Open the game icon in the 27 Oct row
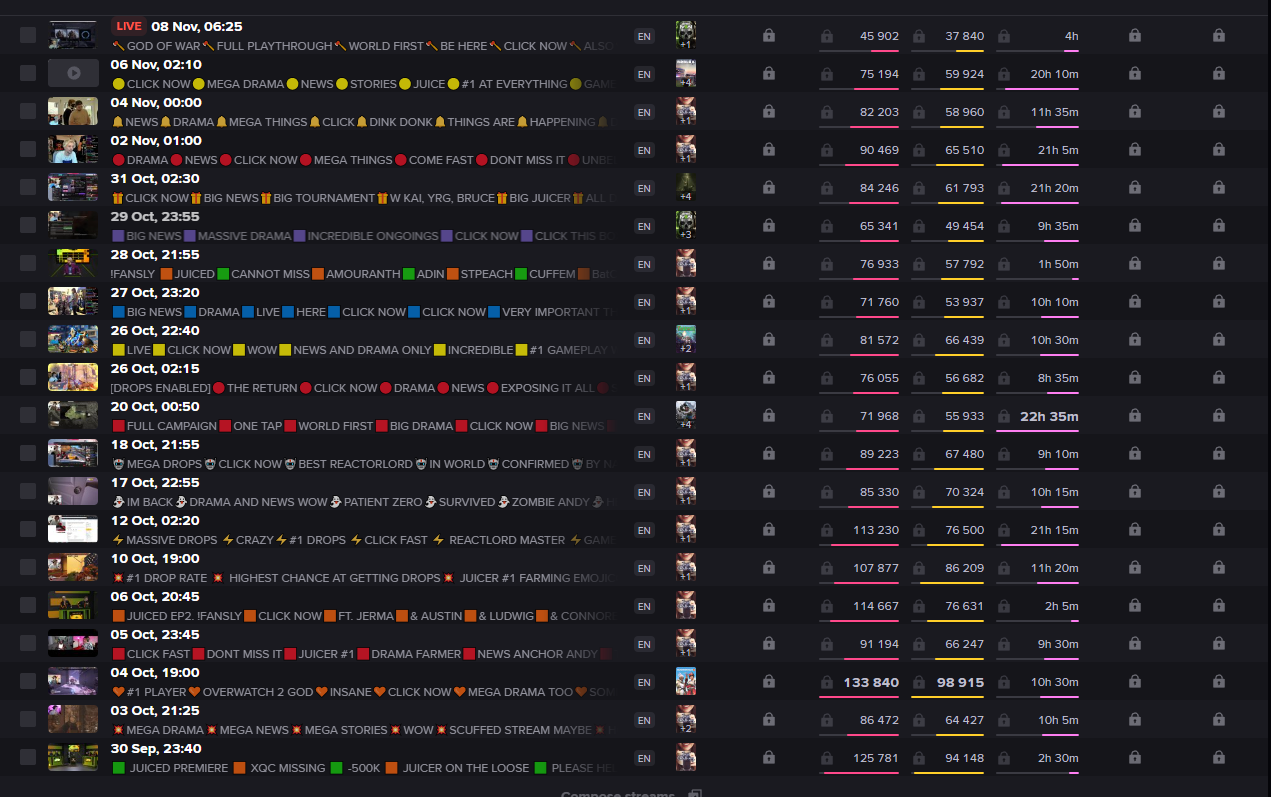Image resolution: width=1271 pixels, height=797 pixels. (685, 301)
